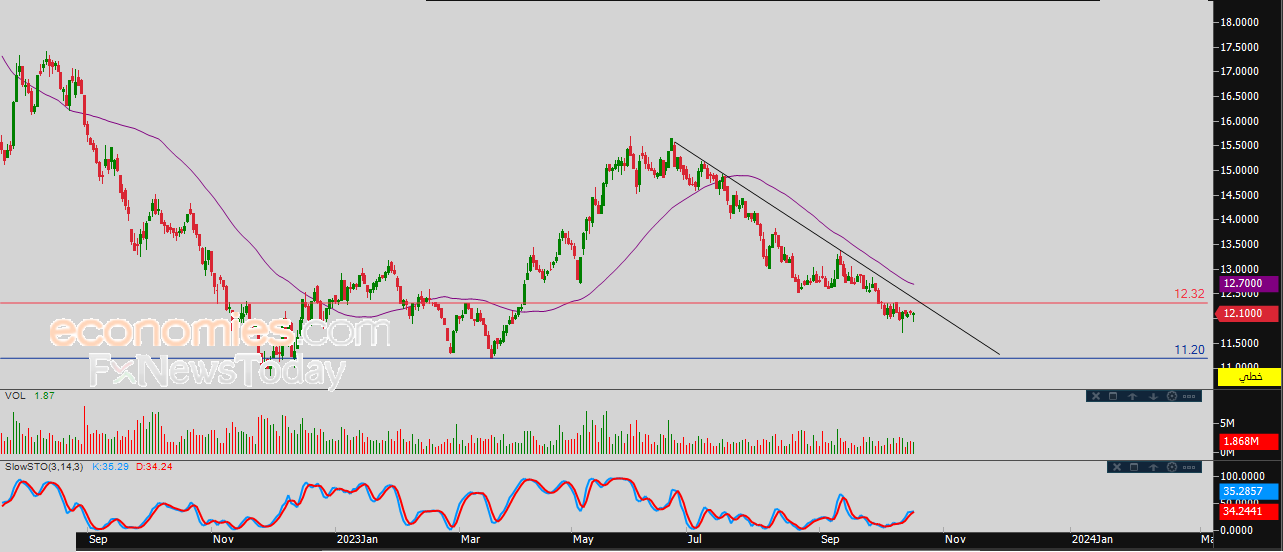Viewport: 1283px width, 552px height.
Task: Open more options for SlowSTO panel
Action: [x=1189, y=467]
